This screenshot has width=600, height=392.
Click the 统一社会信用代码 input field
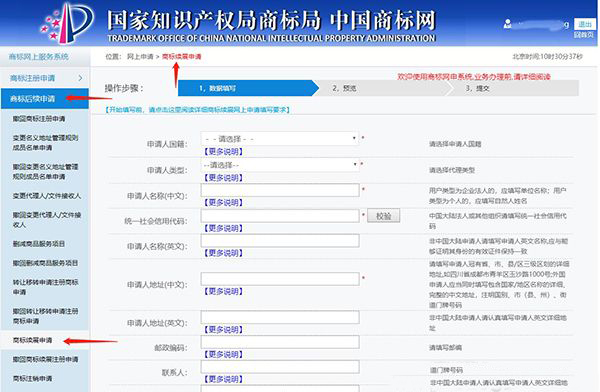[280, 216]
